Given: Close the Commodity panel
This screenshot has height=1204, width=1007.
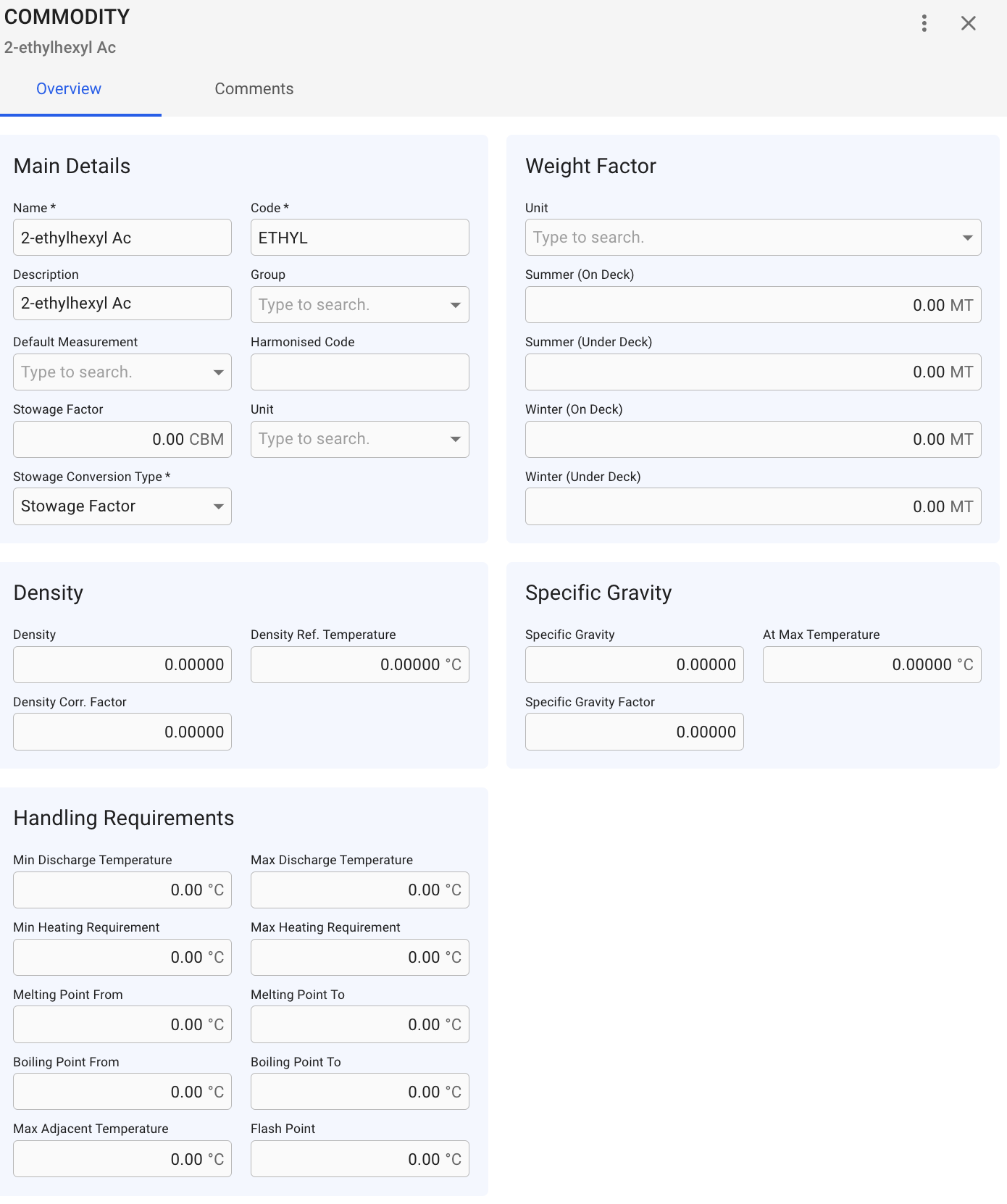Looking at the screenshot, I should click(968, 23).
